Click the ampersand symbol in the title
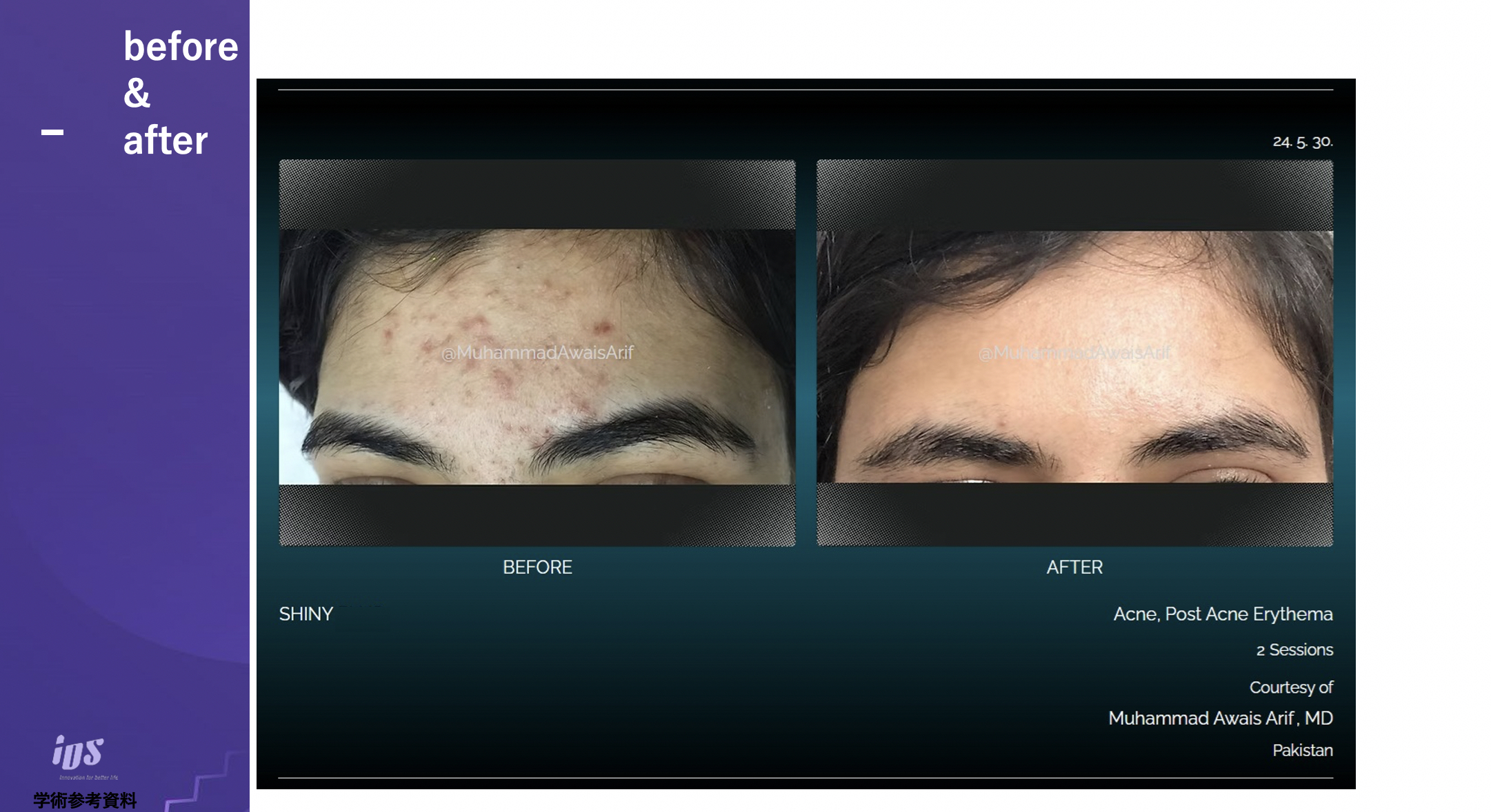 [137, 93]
